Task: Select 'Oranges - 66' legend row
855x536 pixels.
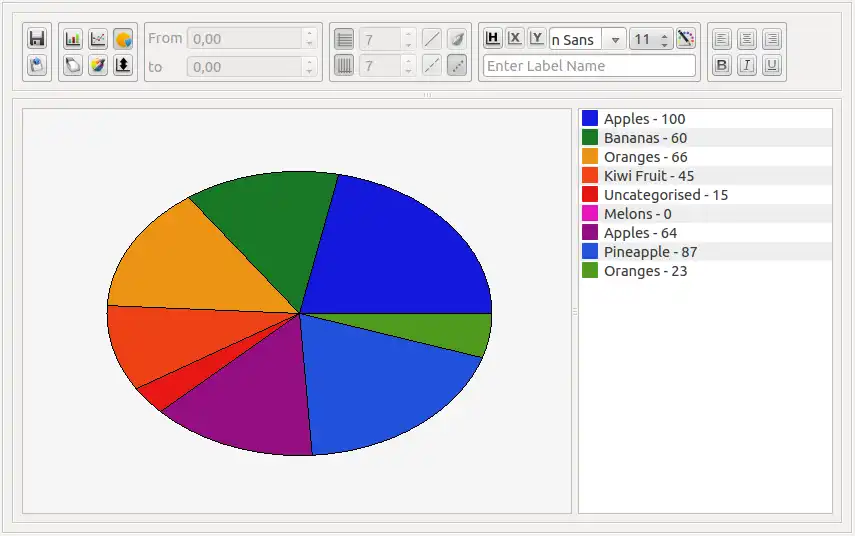Action: 706,157
